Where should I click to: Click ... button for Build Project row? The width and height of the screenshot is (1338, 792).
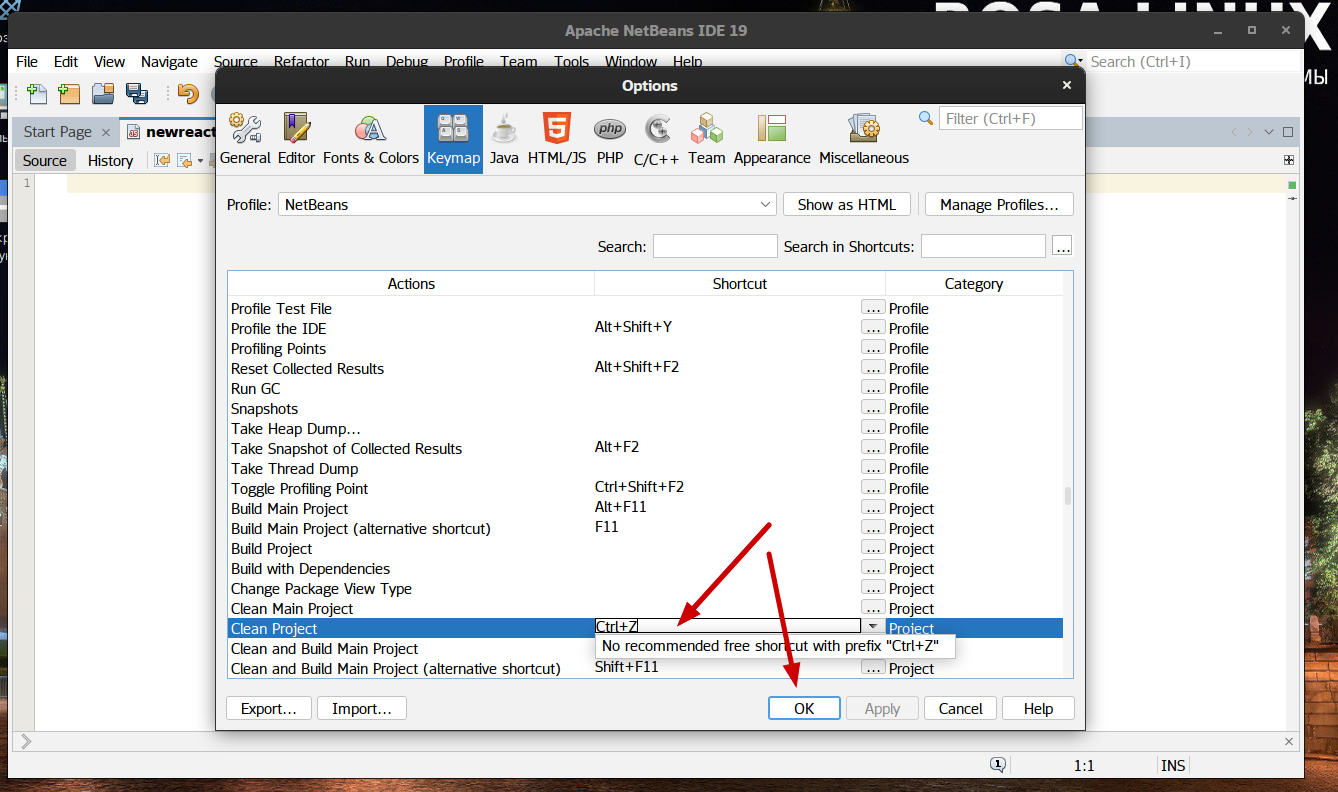(873, 548)
